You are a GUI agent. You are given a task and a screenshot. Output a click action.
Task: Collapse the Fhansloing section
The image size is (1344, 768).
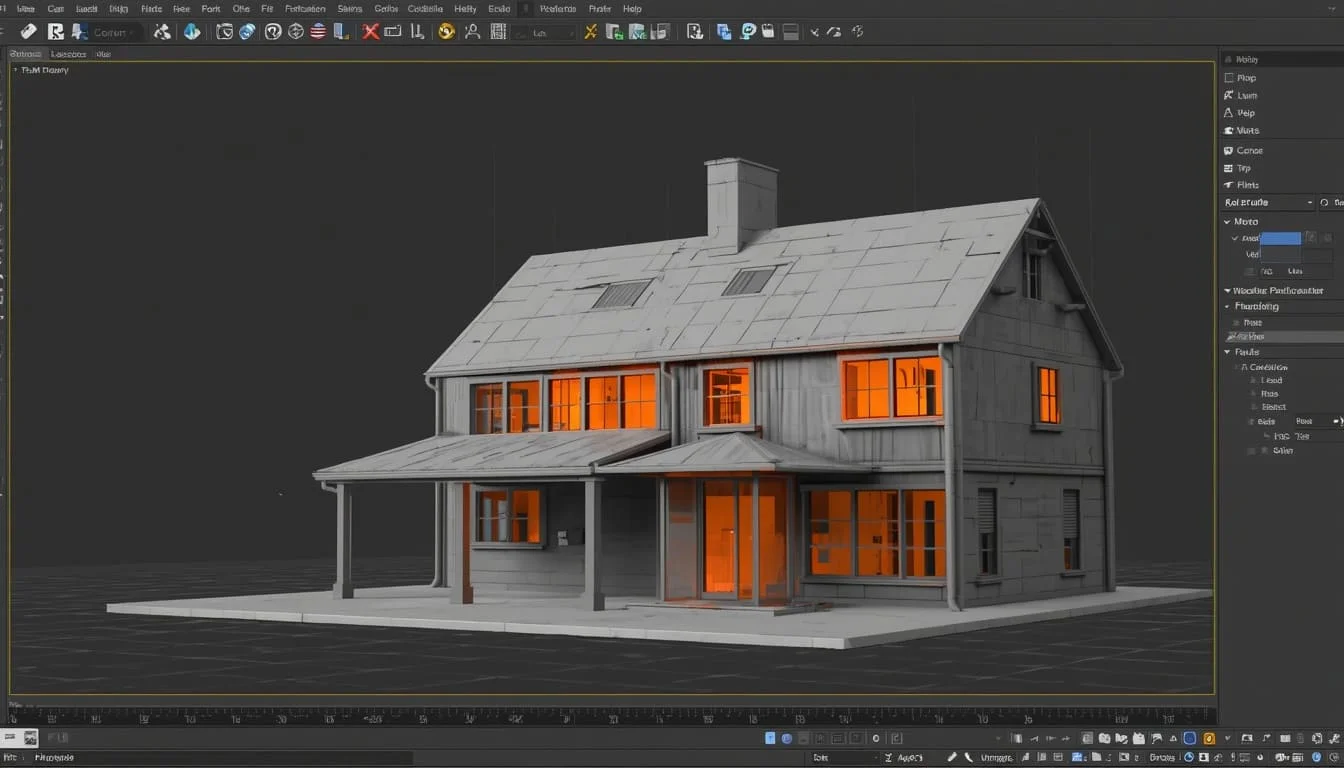(1227, 307)
